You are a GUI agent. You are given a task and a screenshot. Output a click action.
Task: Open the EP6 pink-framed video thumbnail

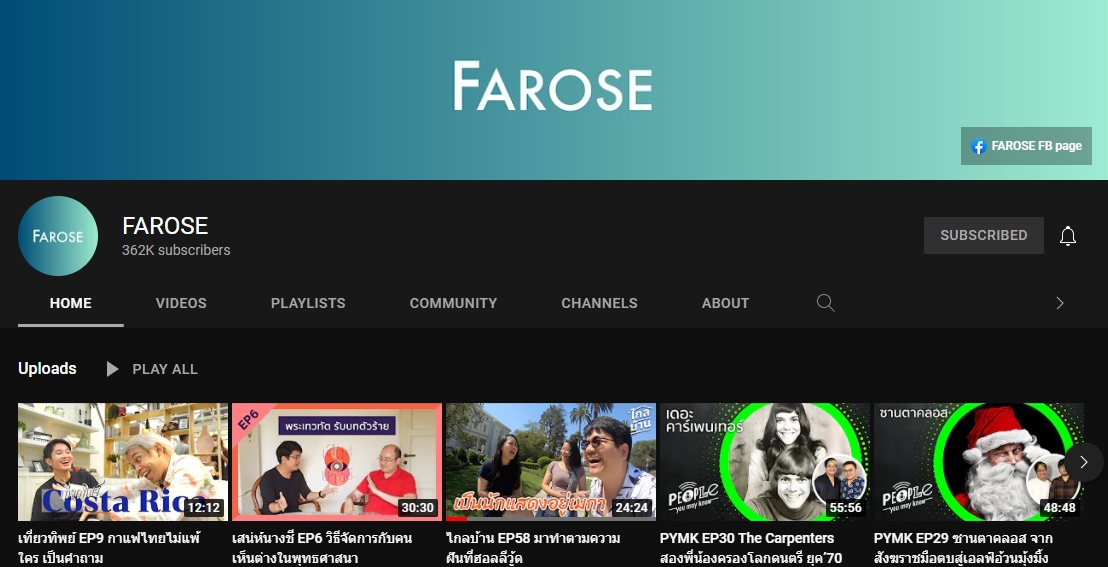pos(337,462)
